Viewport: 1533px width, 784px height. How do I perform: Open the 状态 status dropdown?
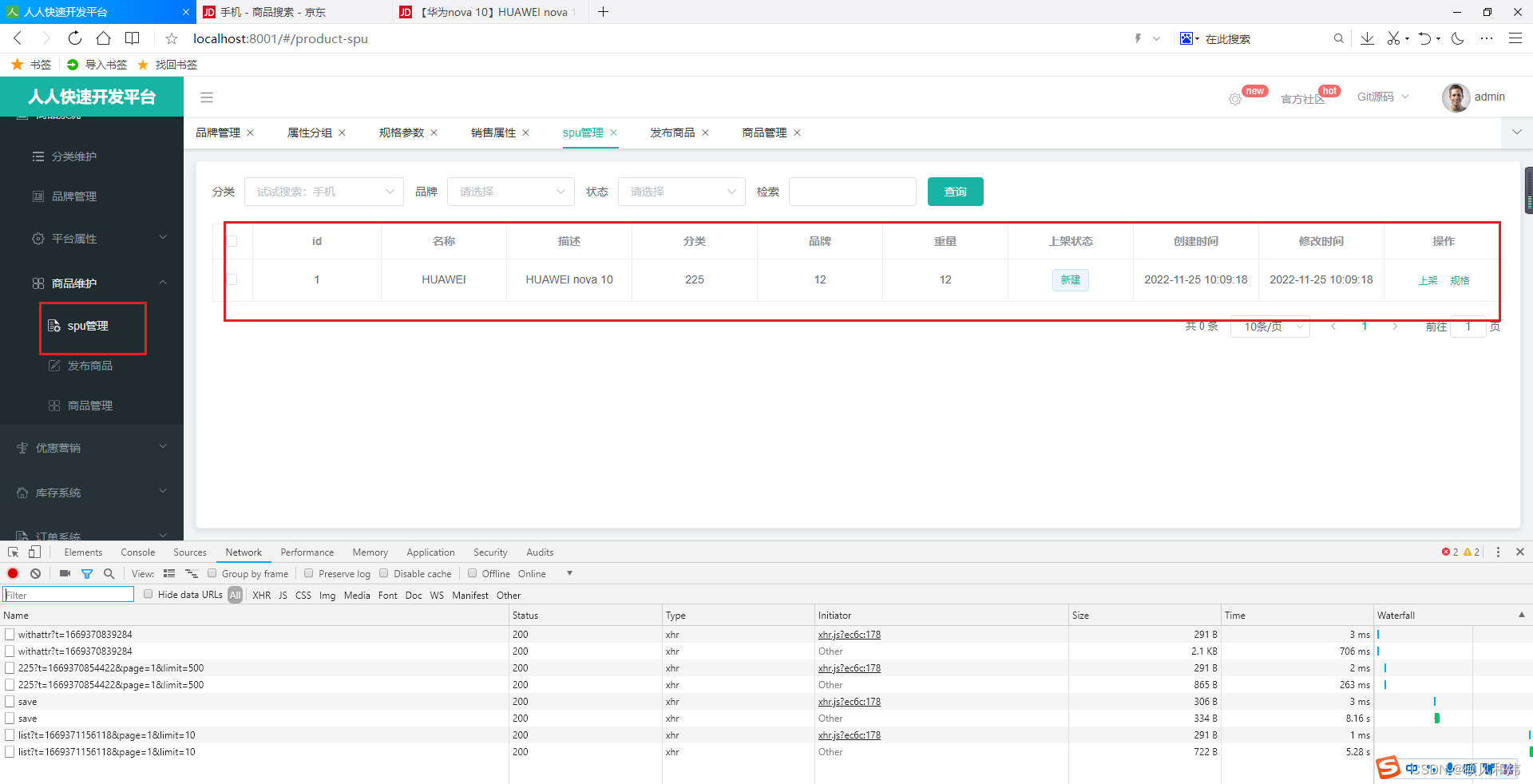tap(682, 192)
